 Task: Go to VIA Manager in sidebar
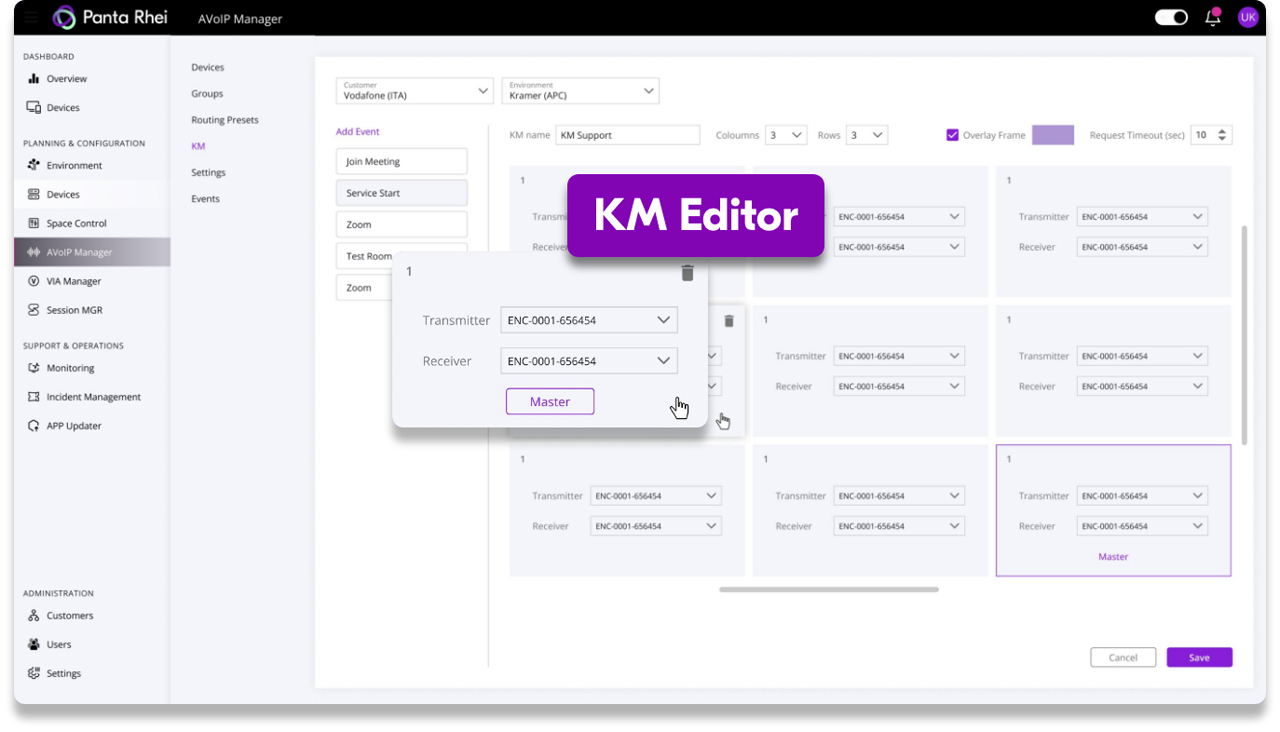[x=73, y=282]
